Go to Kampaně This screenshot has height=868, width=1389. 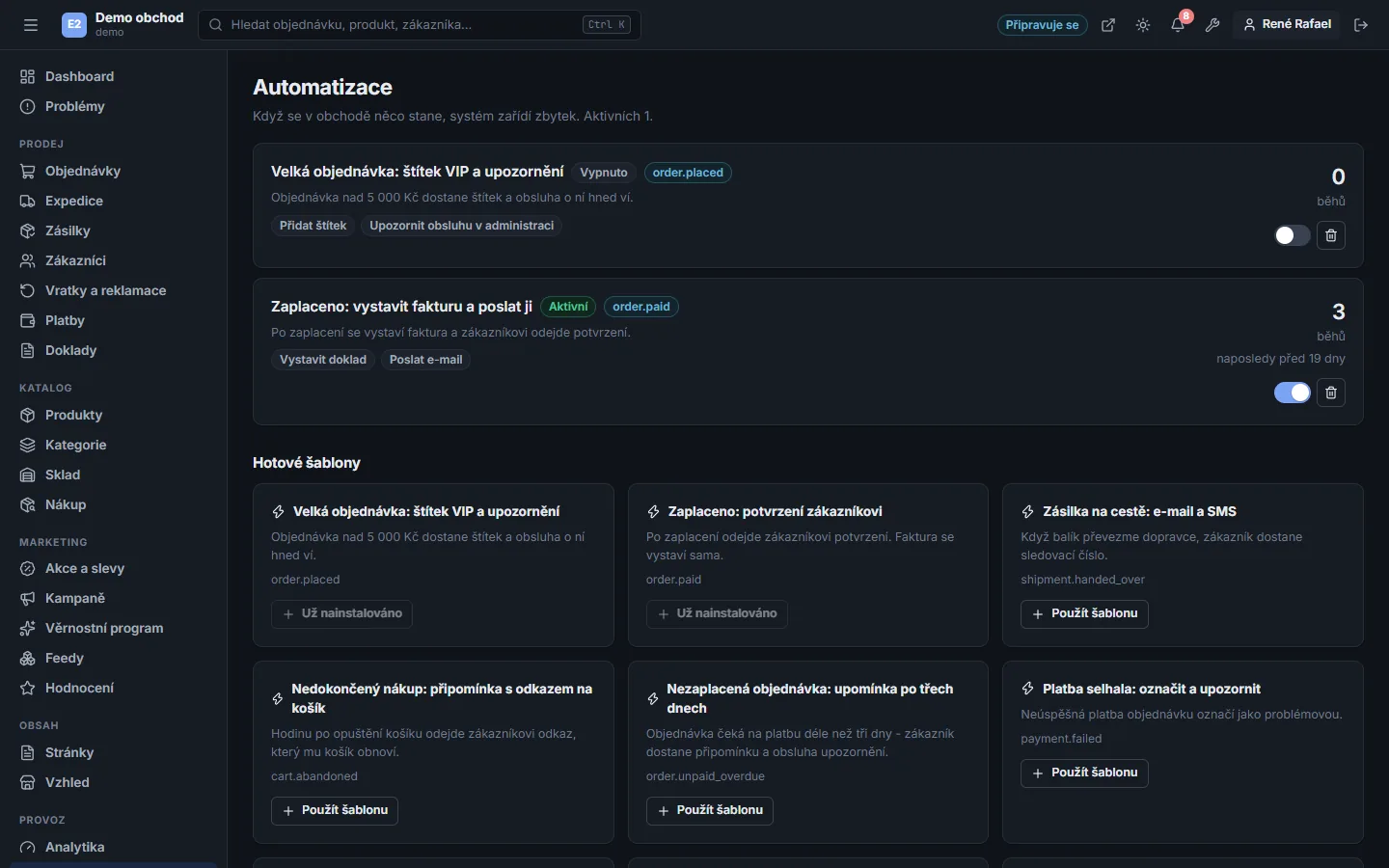[114, 598]
